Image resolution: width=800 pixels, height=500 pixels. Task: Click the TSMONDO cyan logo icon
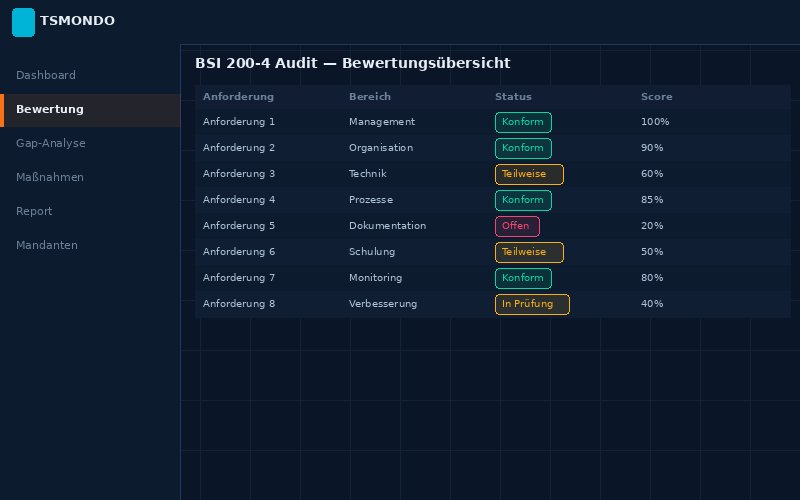23,22
